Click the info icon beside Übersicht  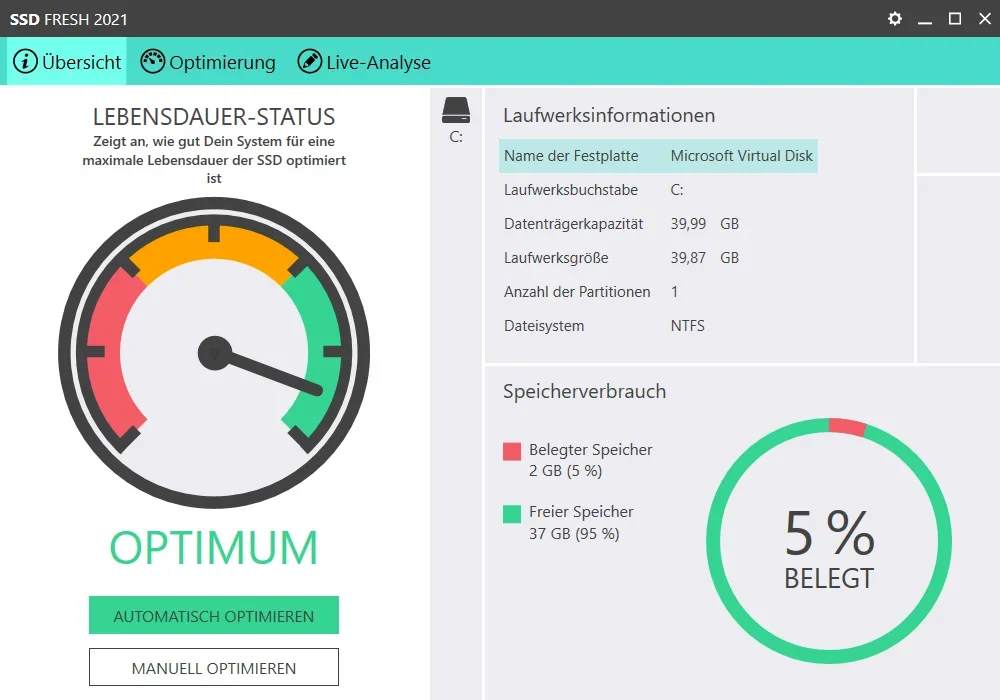(x=25, y=62)
